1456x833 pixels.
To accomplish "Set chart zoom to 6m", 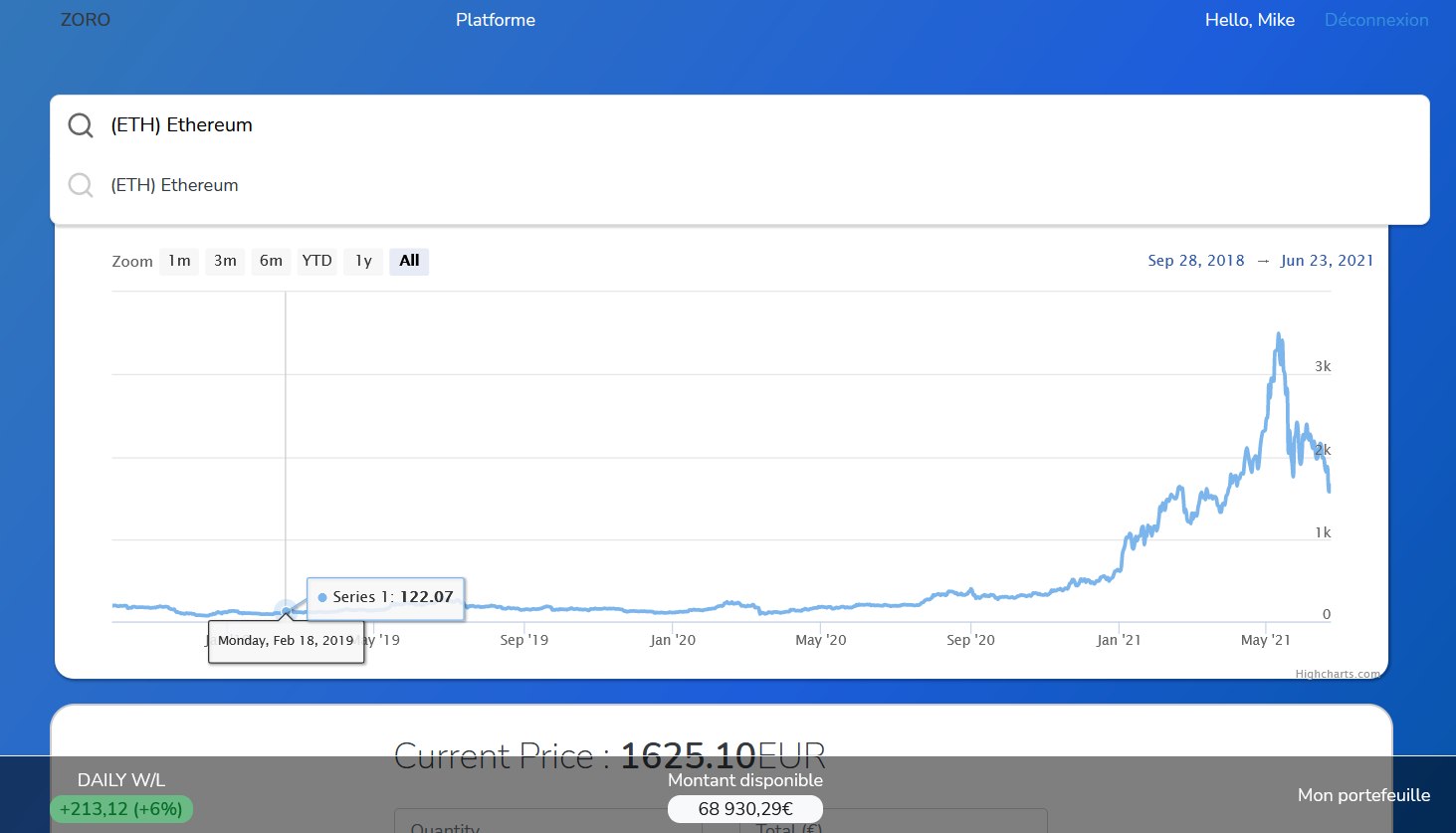I will click(x=271, y=261).
